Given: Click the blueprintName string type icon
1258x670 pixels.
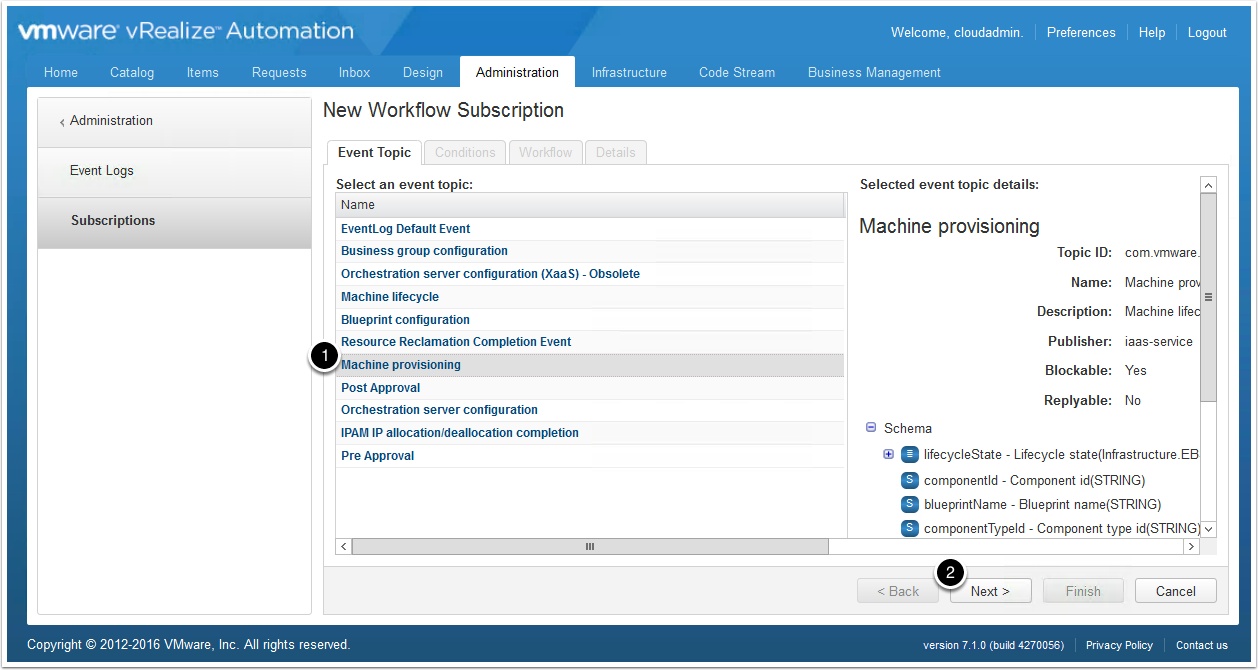Looking at the screenshot, I should point(910,504).
